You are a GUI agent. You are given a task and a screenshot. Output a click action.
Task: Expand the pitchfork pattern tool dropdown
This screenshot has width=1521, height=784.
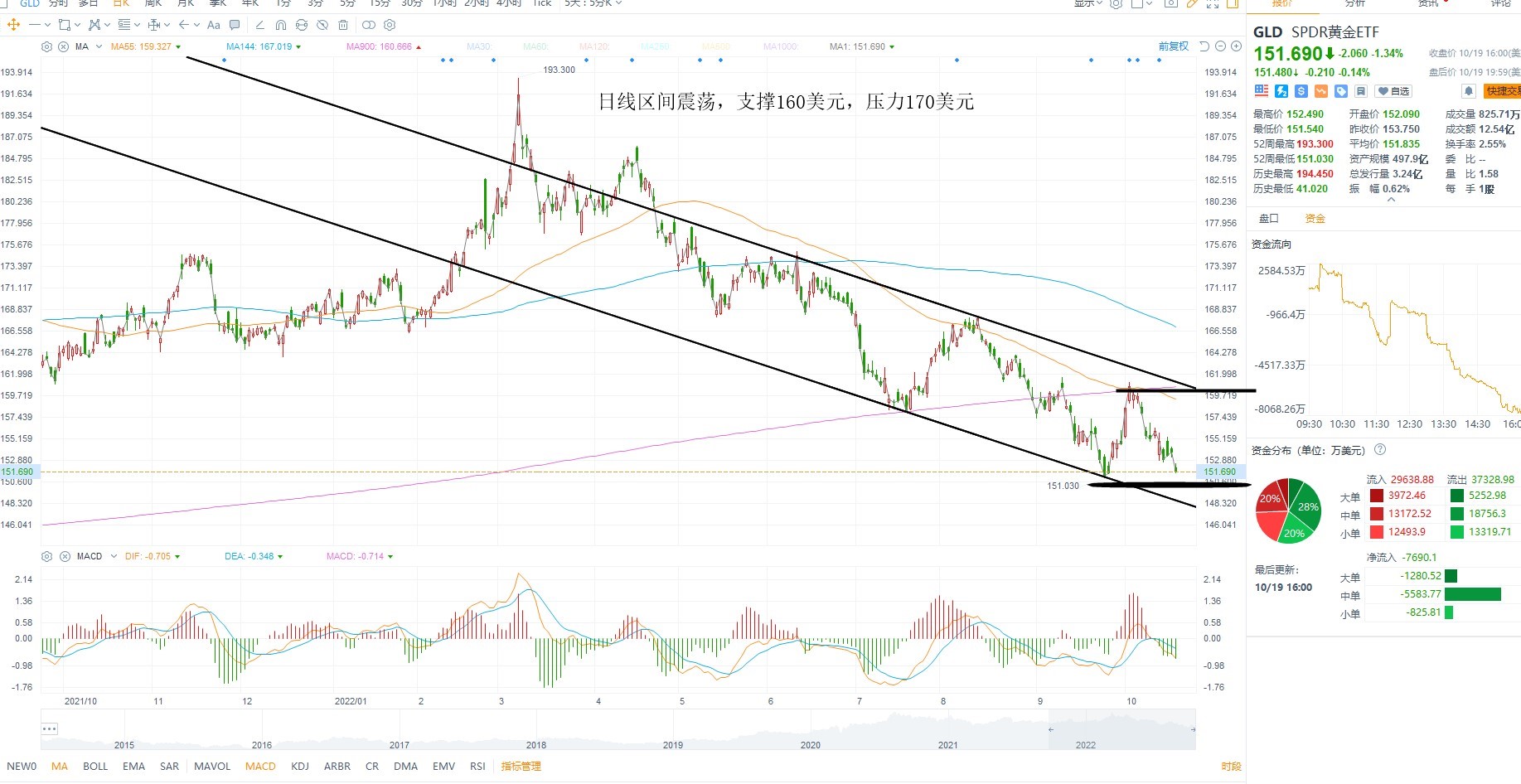coord(107,25)
